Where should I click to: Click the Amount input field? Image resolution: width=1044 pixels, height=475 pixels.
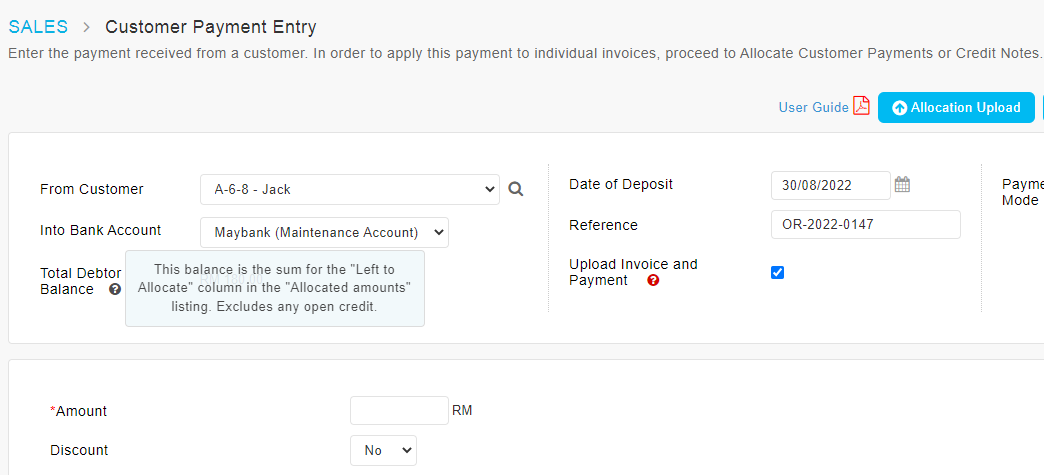point(399,410)
